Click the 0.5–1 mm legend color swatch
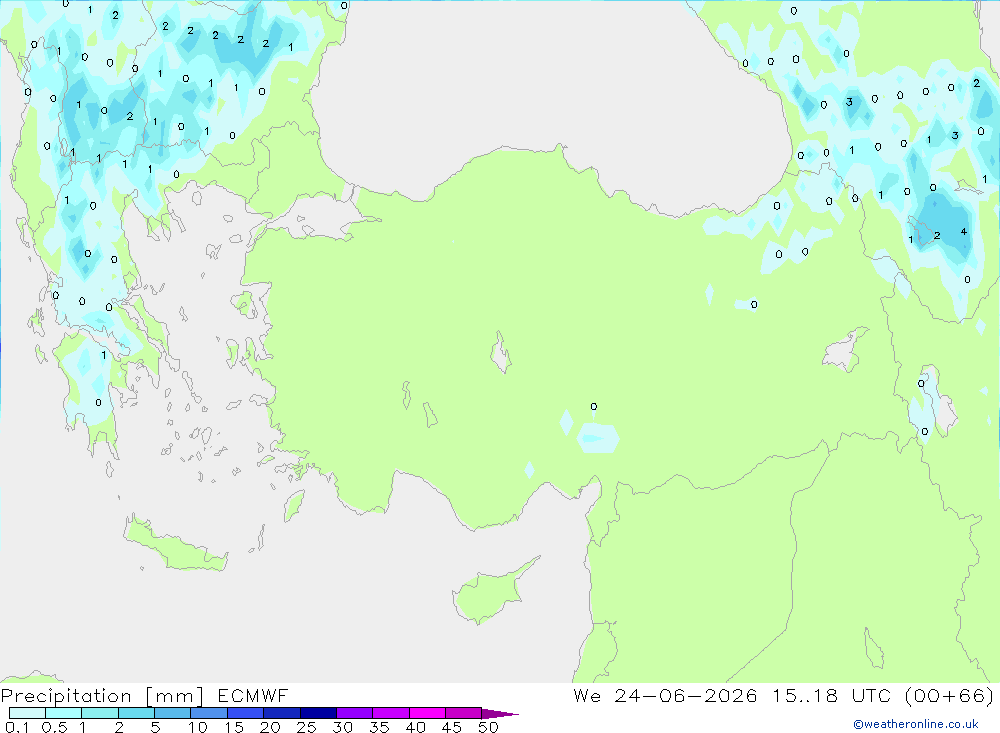 63,713
